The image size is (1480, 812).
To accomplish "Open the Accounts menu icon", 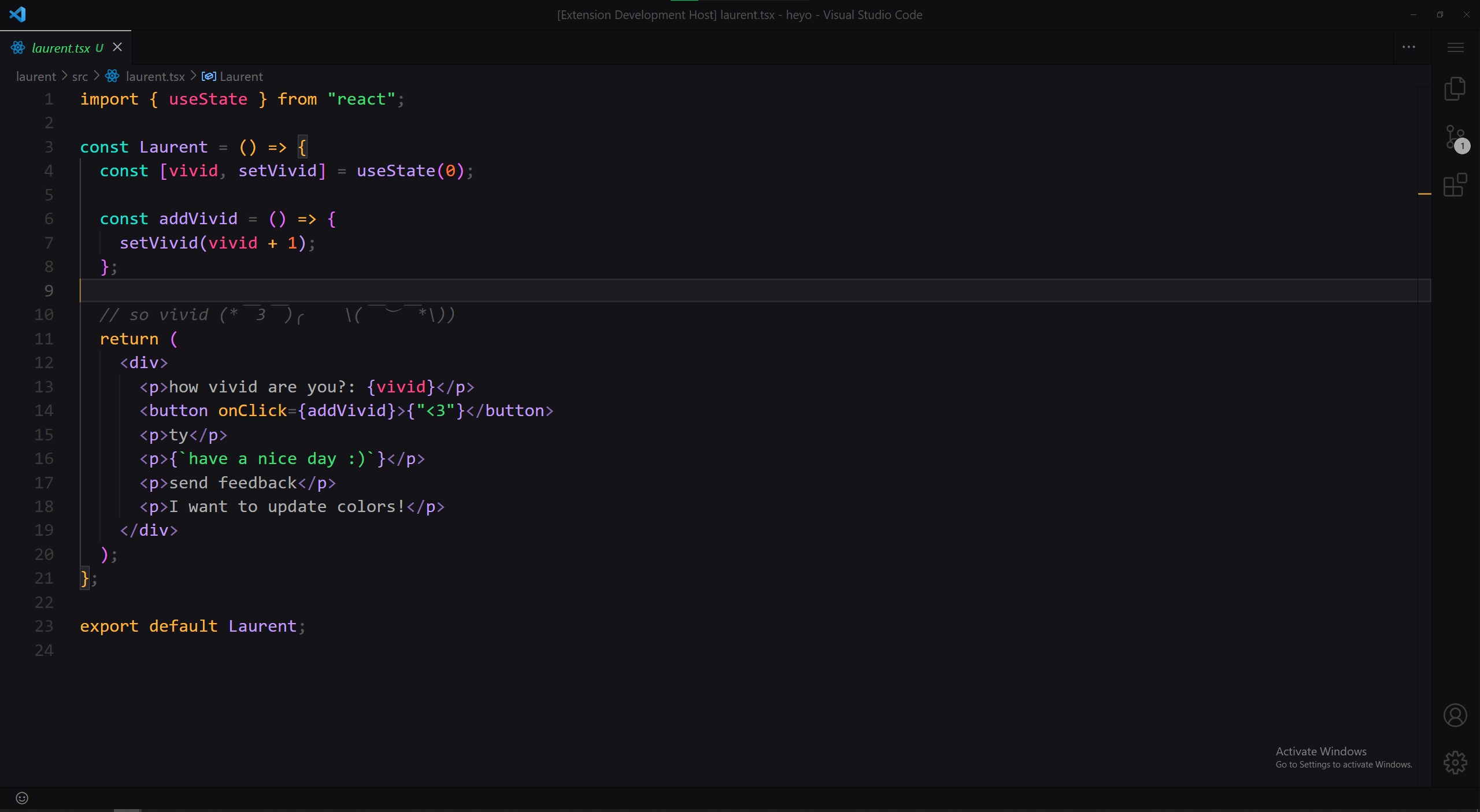I will [x=1455, y=715].
